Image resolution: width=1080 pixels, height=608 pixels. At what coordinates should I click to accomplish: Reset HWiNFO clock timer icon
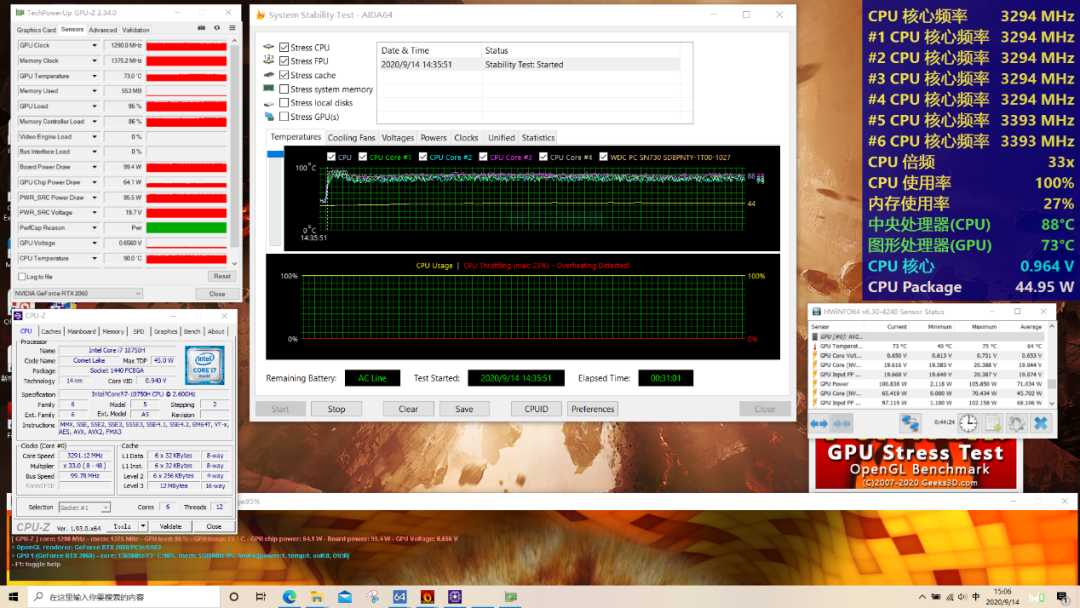click(x=968, y=423)
